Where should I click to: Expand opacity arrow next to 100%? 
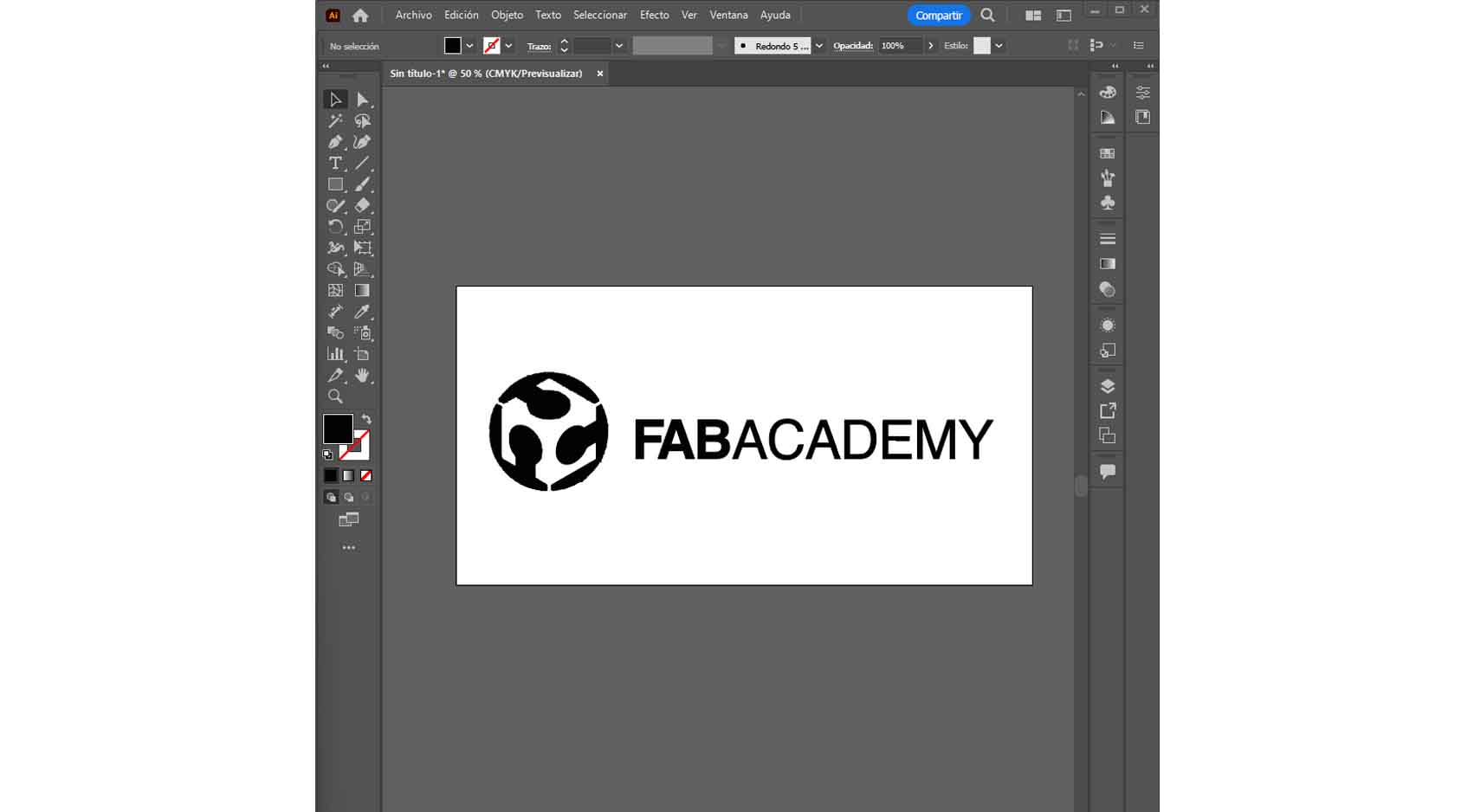tap(931, 46)
